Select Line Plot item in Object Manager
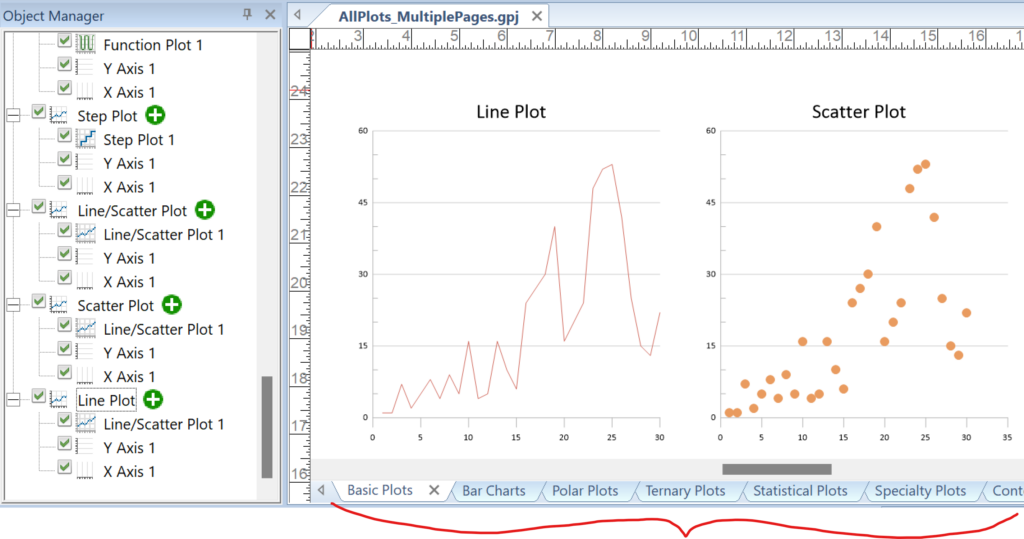Image resolution: width=1024 pixels, height=539 pixels. point(106,400)
